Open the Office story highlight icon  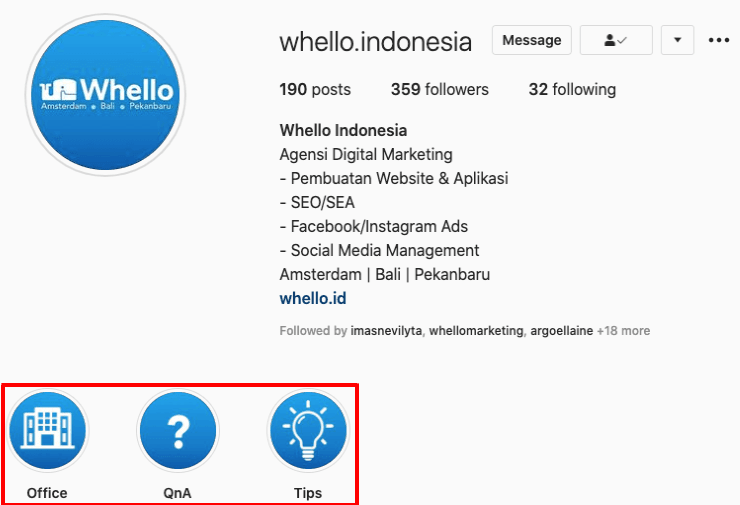tap(47, 430)
